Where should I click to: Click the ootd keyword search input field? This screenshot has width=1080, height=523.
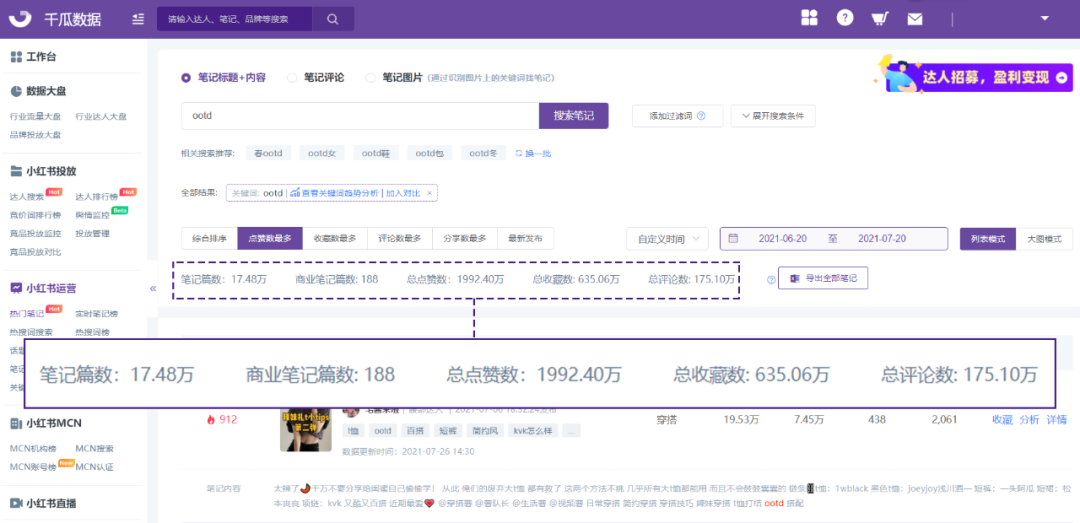coord(360,116)
